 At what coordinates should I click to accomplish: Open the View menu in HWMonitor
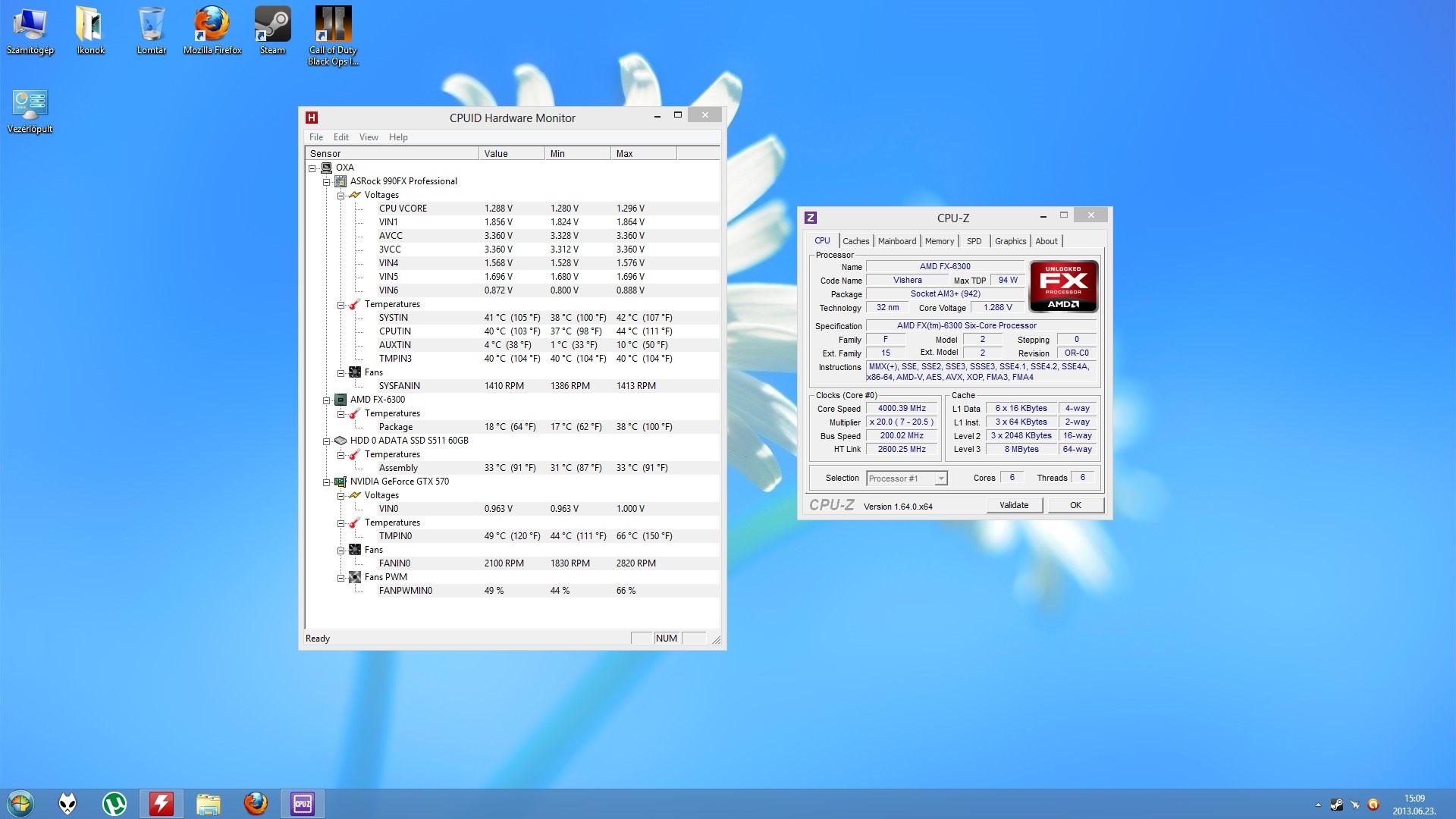(x=369, y=137)
